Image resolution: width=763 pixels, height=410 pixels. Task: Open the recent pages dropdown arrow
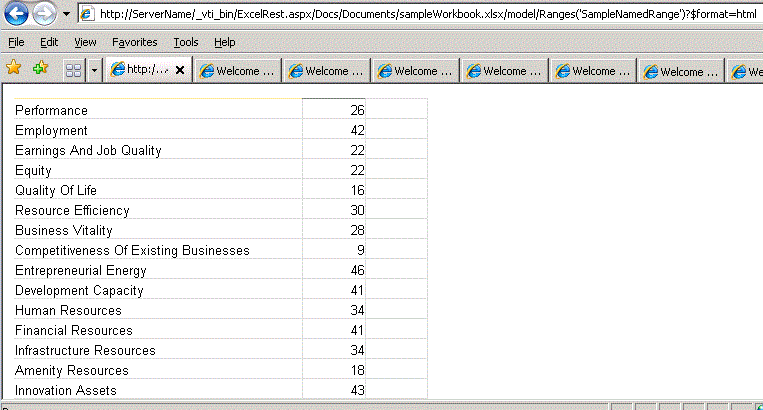66,14
